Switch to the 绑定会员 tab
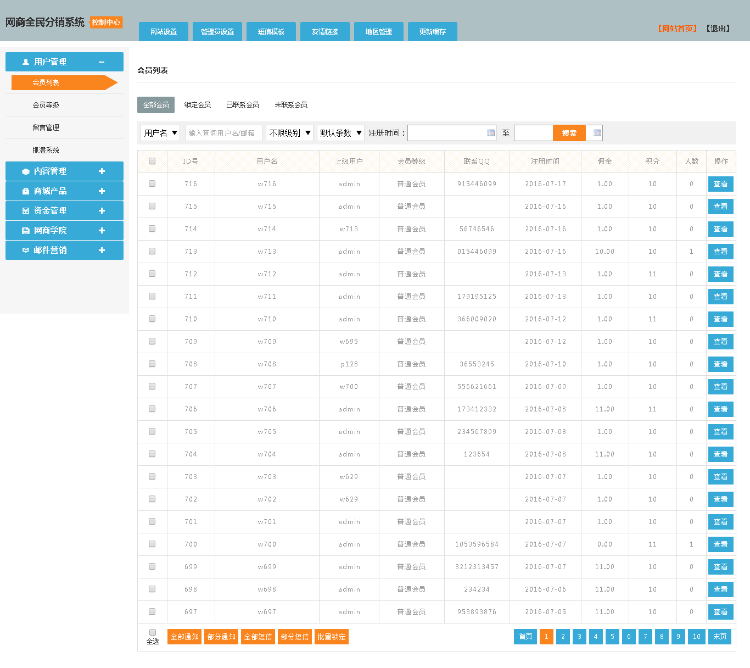Screen dimensions: 750x668 (197, 104)
